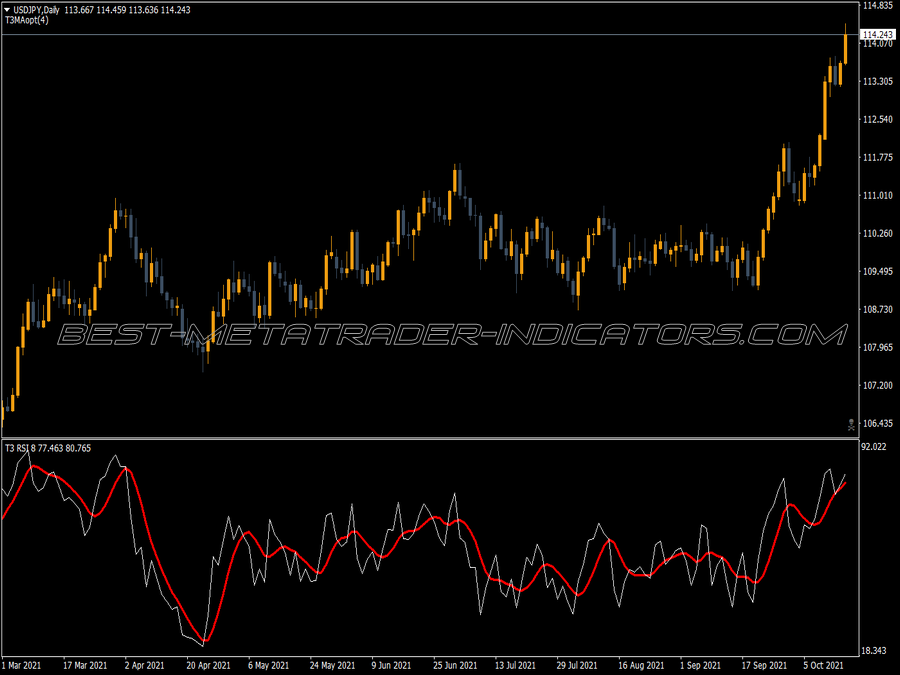This screenshot has height=675, width=900.
Task: Open the USDJPY chart dropdown arrow
Action: click(x=7, y=10)
